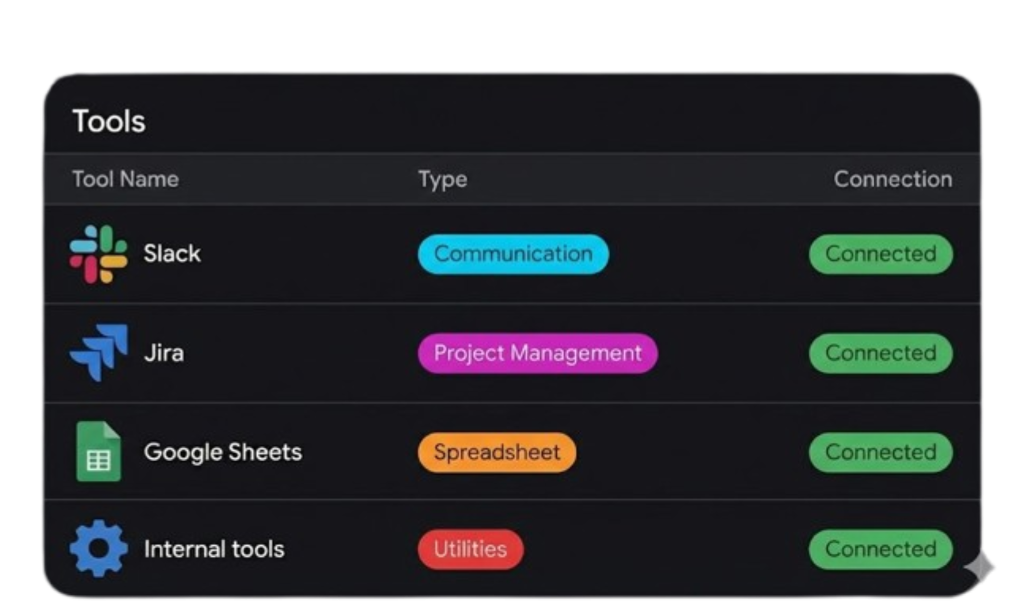The height and width of the screenshot is (609, 1024).
Task: Select the Project Management badge
Action: coord(537,352)
